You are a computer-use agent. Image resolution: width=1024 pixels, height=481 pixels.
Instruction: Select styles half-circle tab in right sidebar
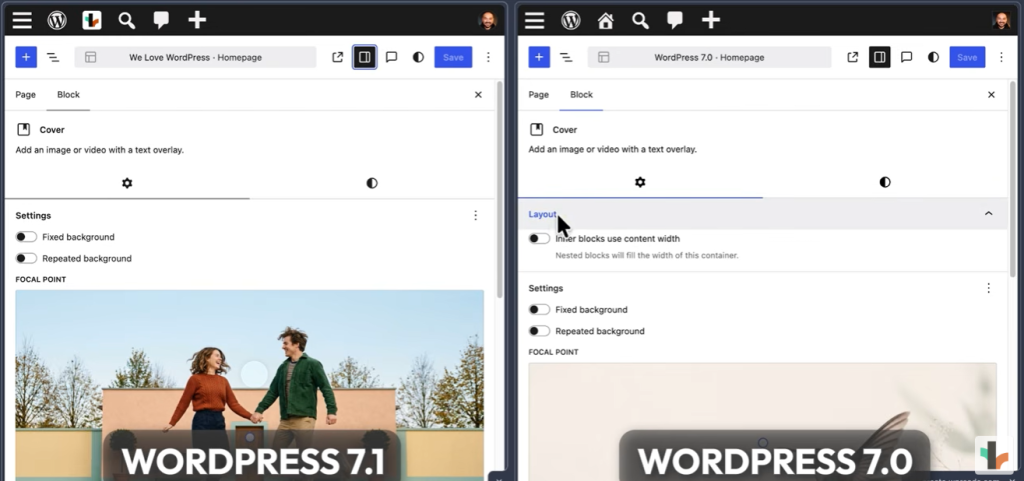(x=885, y=183)
